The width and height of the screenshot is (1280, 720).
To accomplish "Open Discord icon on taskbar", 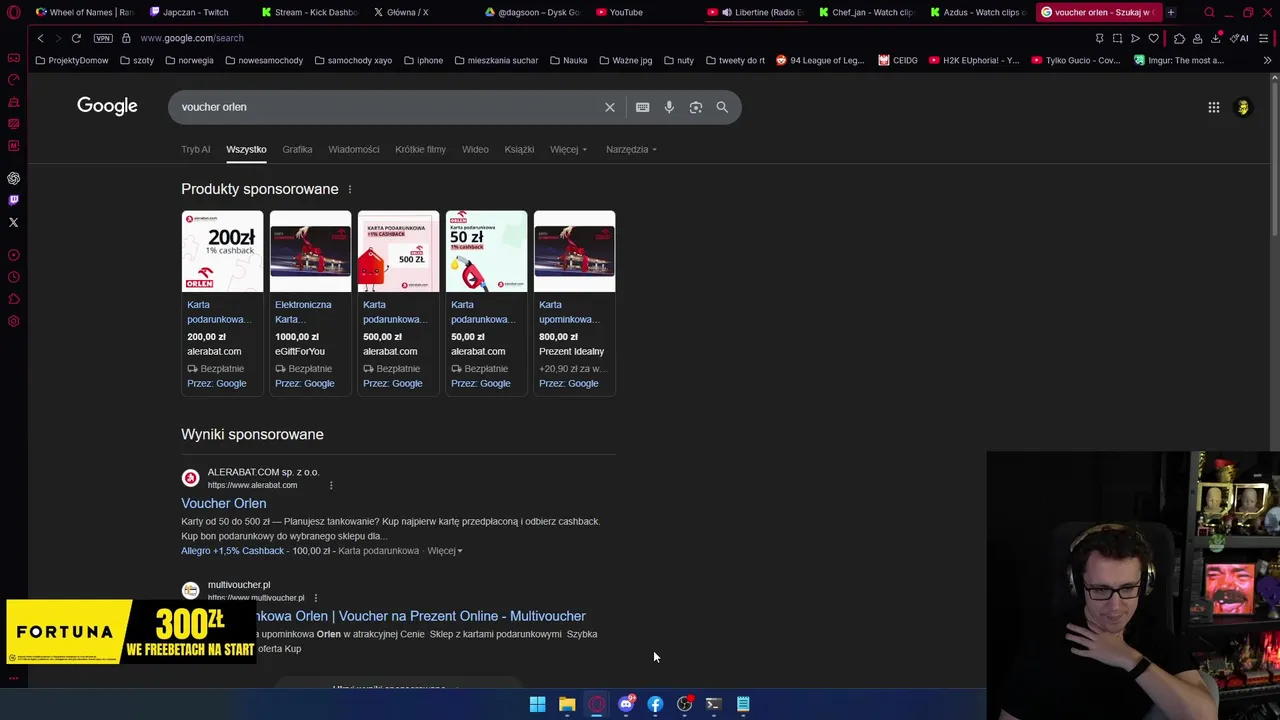I will tap(626, 704).
